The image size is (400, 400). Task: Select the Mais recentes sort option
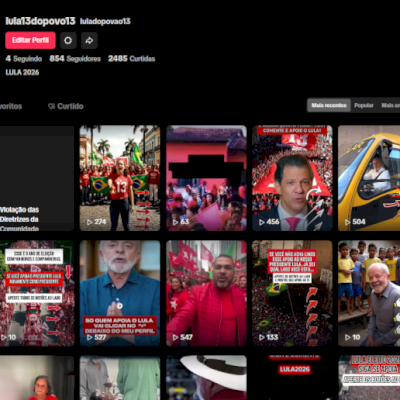(329, 105)
